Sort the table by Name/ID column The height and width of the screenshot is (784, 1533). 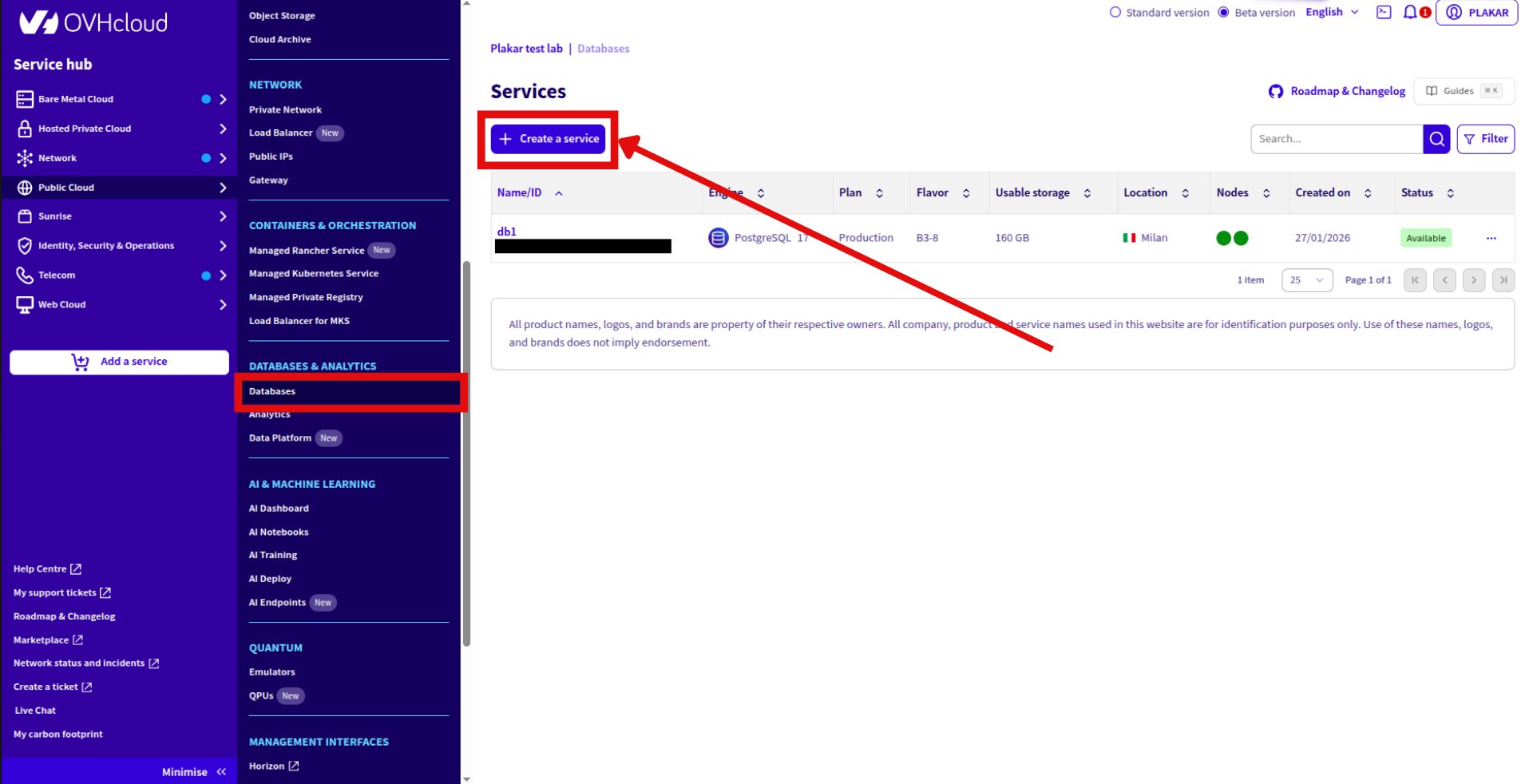point(530,193)
